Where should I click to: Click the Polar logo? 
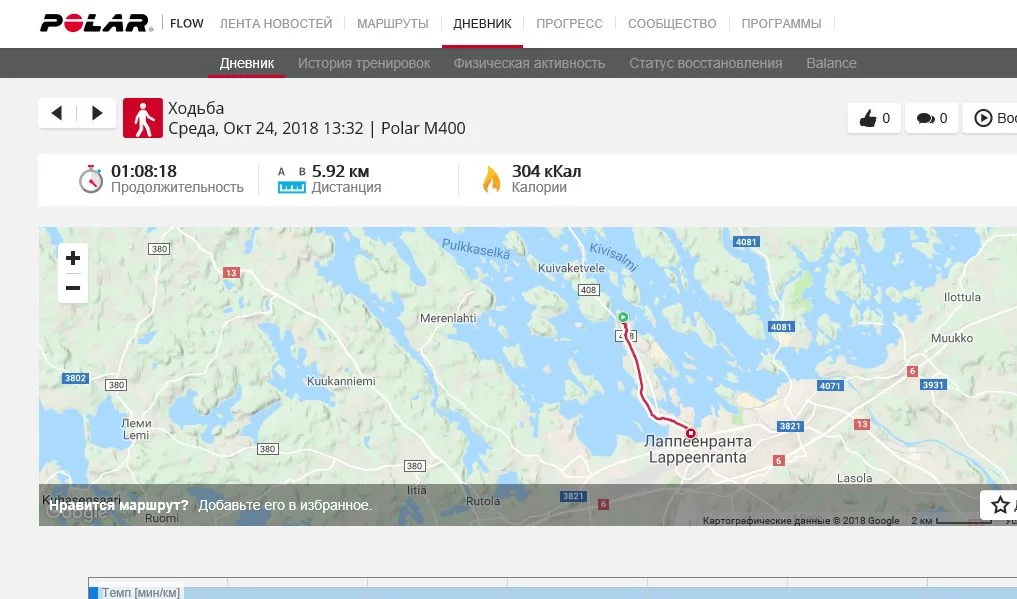[x=96, y=23]
